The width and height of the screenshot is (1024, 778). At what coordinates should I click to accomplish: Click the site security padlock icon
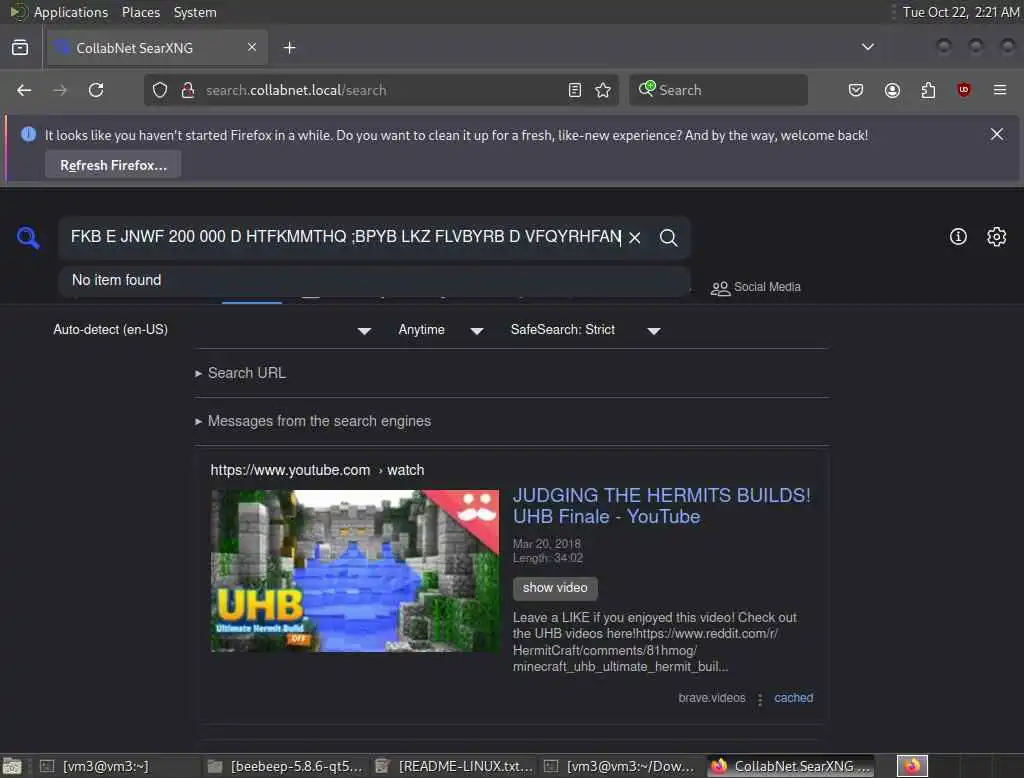[188, 90]
